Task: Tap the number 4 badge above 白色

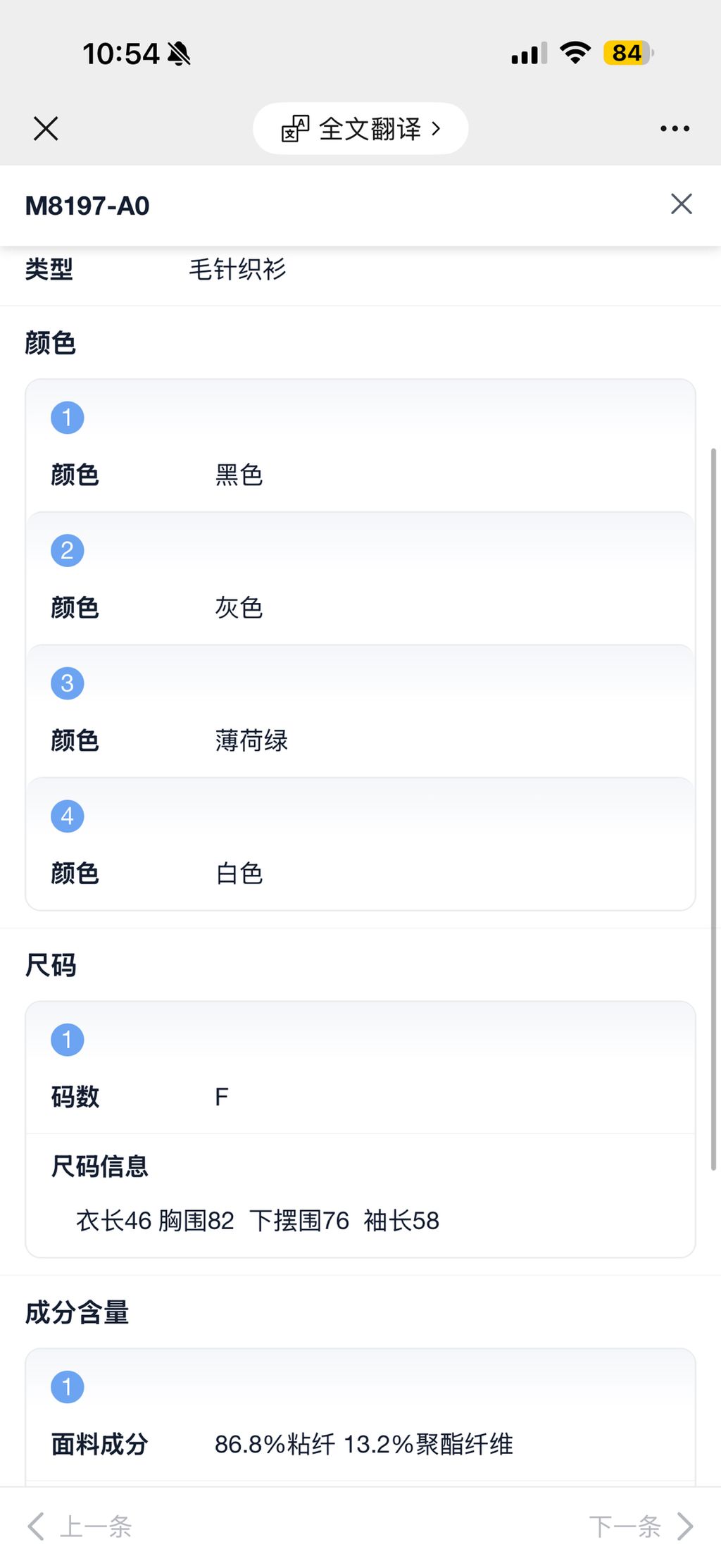Action: click(68, 816)
